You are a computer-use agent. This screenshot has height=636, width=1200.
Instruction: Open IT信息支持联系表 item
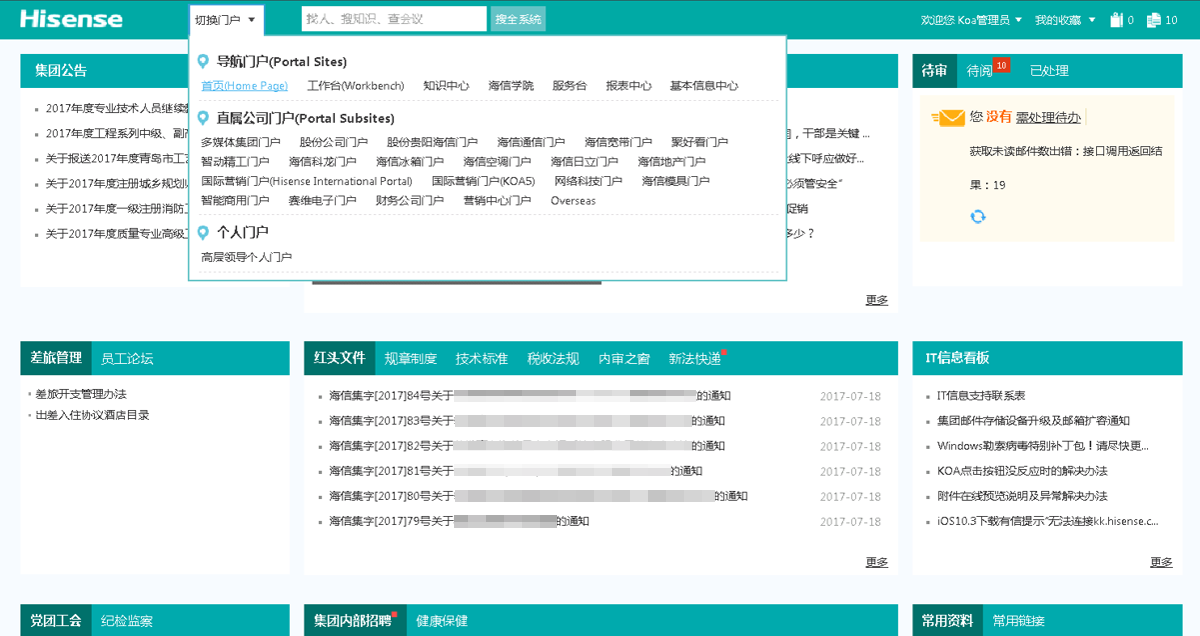(981, 396)
